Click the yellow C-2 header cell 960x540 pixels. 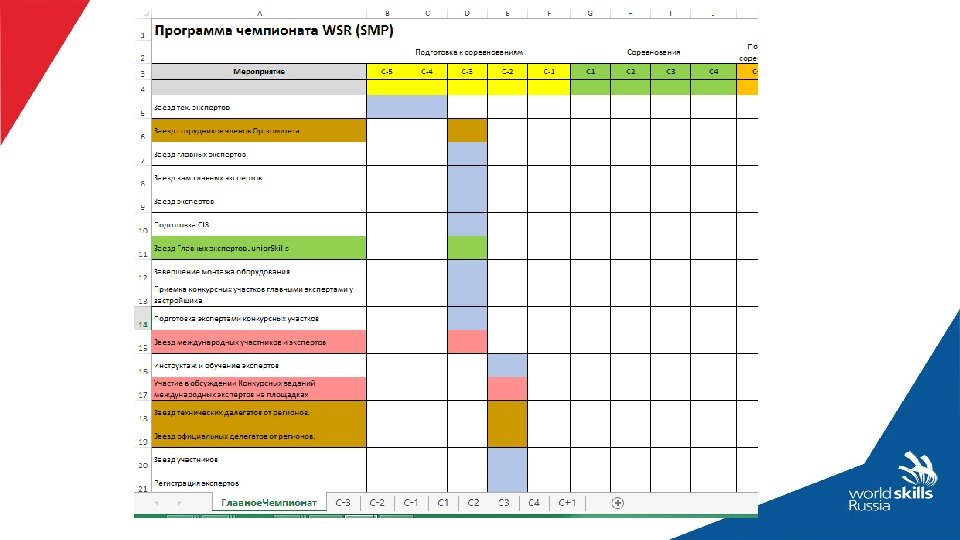(x=508, y=72)
